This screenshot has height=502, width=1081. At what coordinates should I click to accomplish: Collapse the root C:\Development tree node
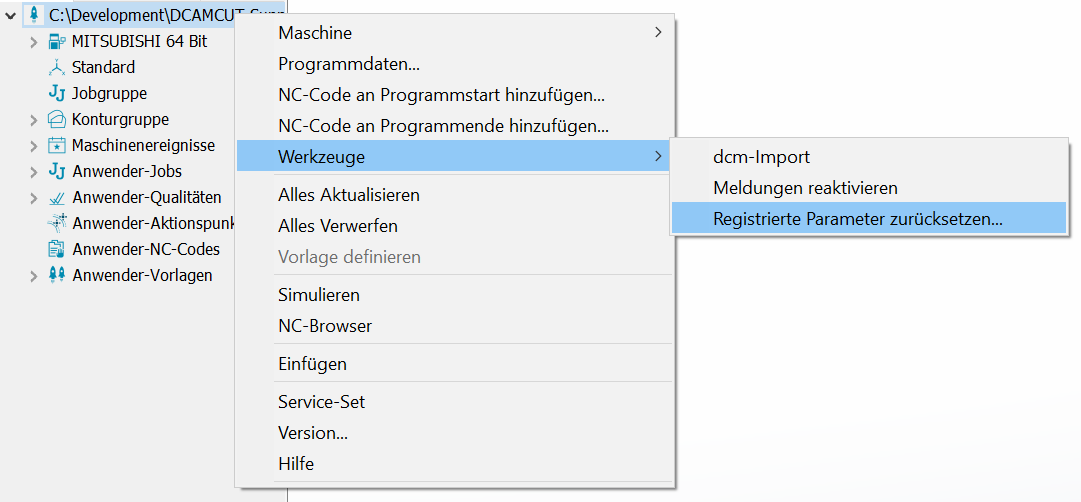[x=11, y=16]
